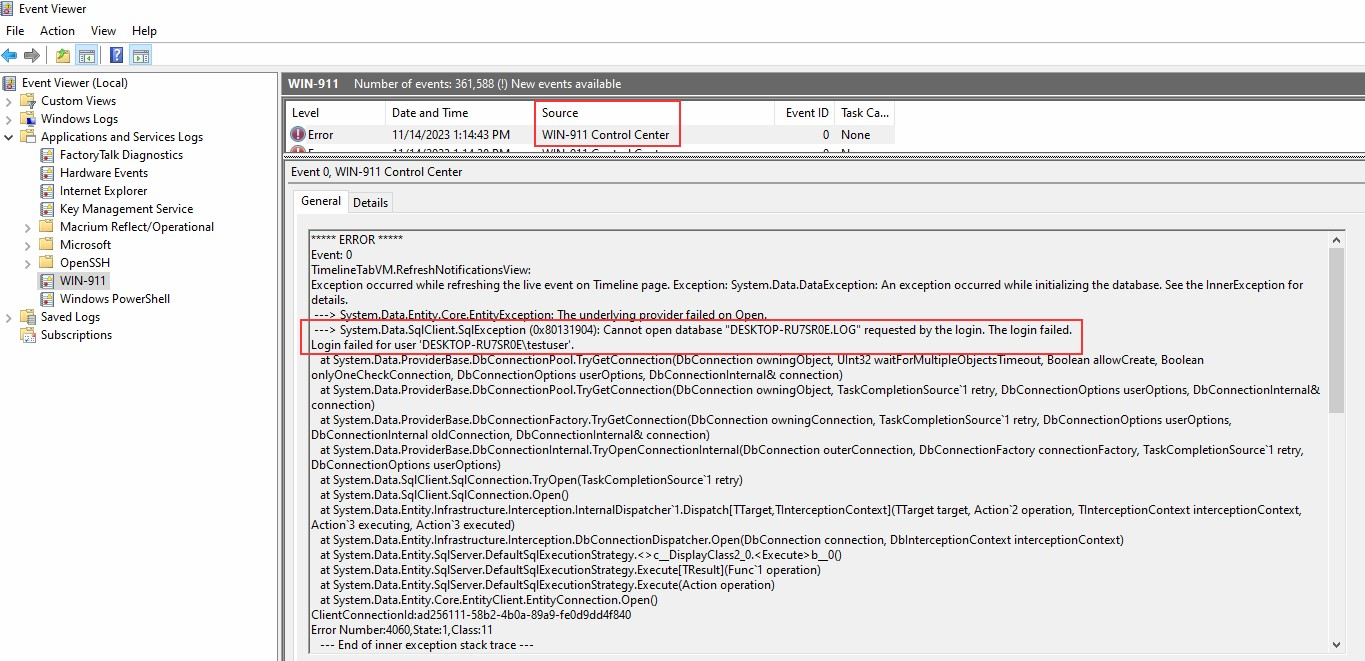Click the Back arrow toolbar icon
The width and height of the screenshot is (1365, 661).
pyautogui.click(x=10, y=56)
